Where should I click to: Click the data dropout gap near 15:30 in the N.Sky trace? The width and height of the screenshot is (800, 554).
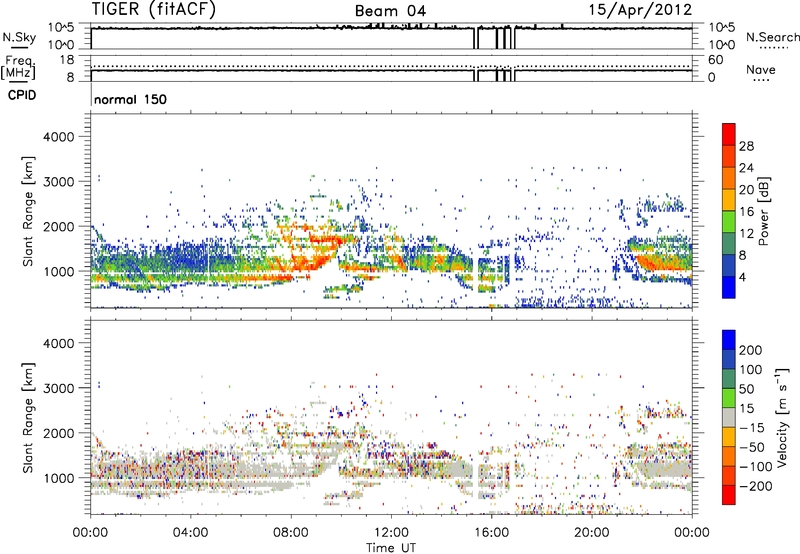point(477,38)
